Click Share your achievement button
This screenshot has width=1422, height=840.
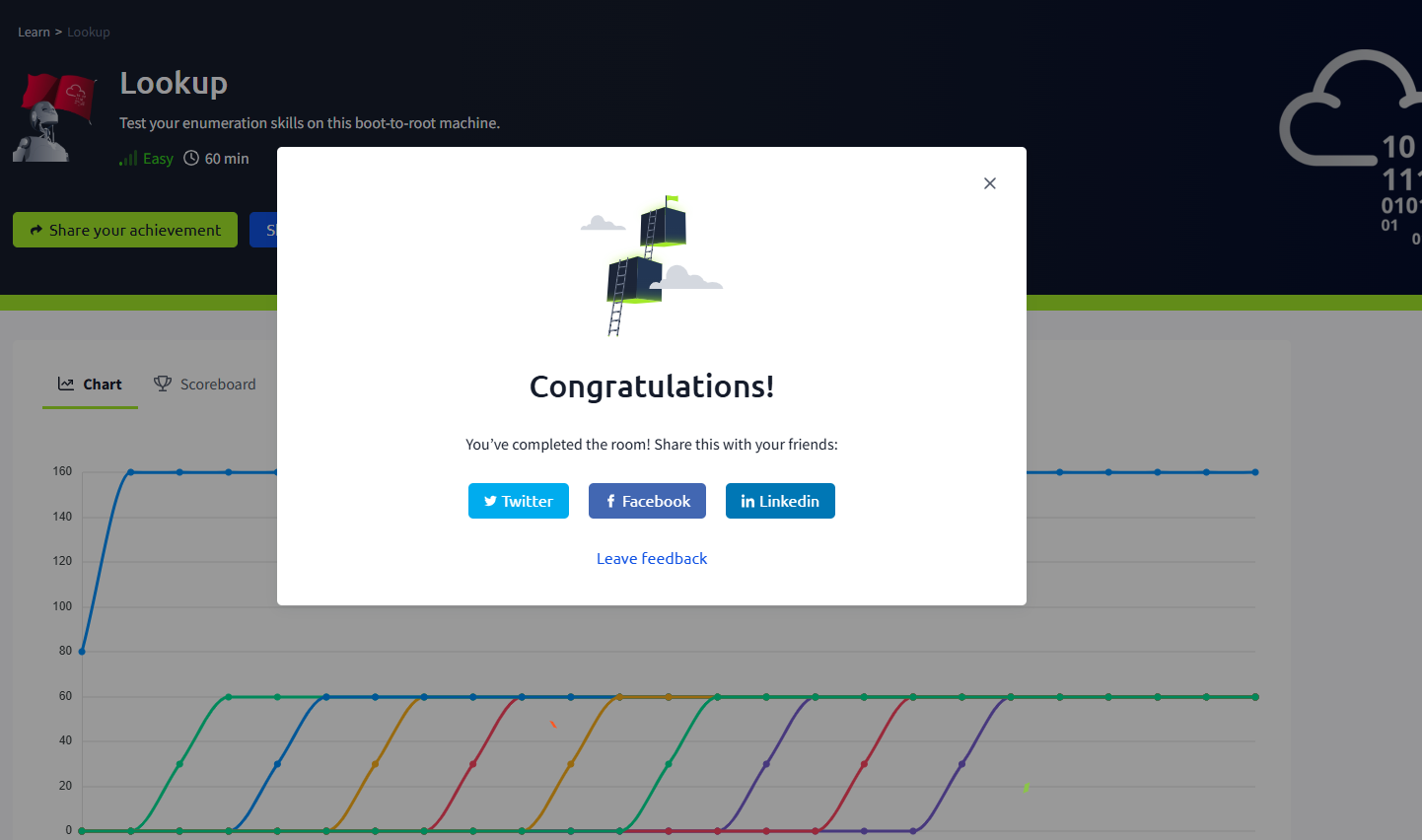(x=125, y=230)
